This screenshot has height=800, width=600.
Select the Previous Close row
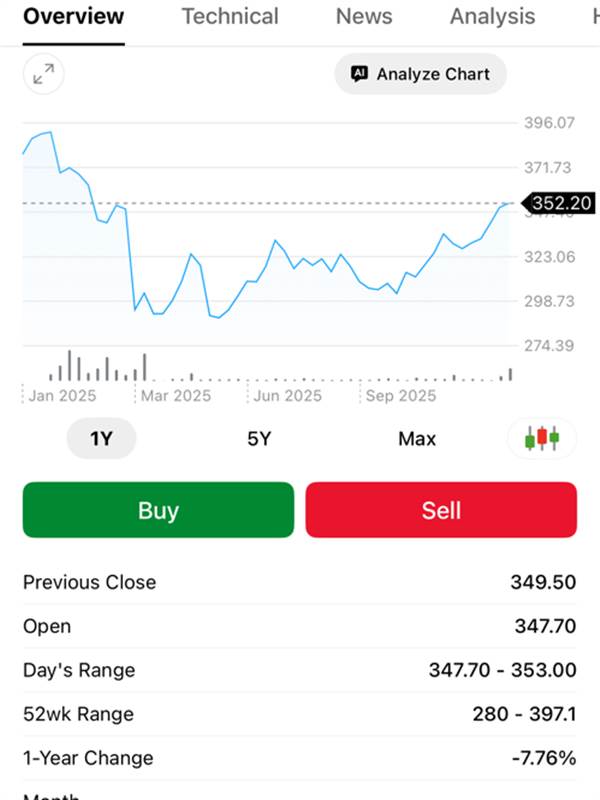(x=299, y=582)
